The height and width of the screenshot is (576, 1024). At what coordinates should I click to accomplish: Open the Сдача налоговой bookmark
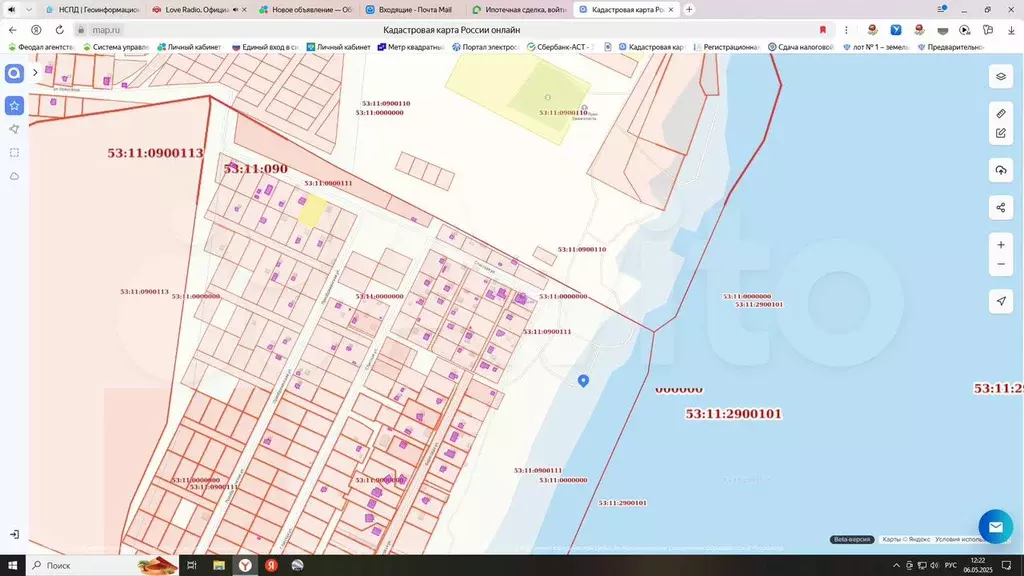coord(801,47)
